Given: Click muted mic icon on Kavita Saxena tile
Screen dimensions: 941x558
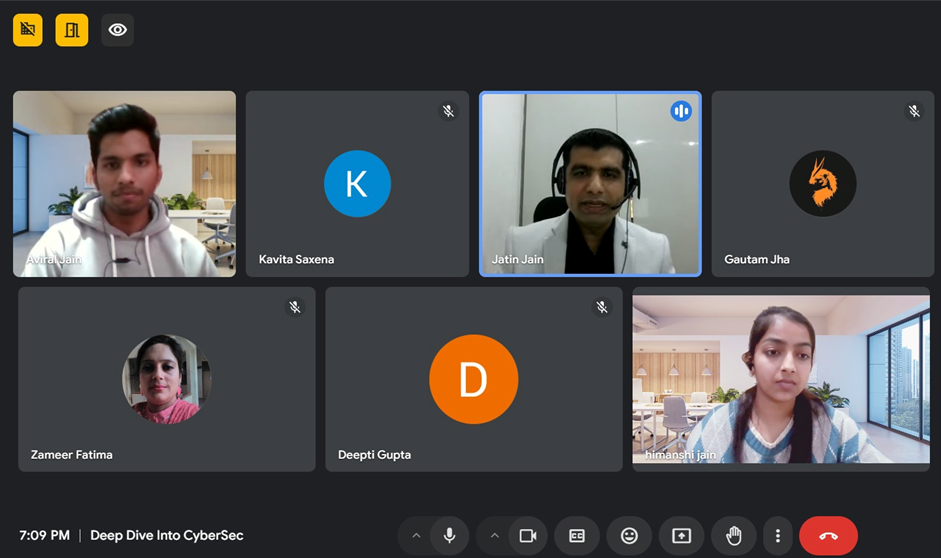Looking at the screenshot, I should pyautogui.click(x=448, y=111).
